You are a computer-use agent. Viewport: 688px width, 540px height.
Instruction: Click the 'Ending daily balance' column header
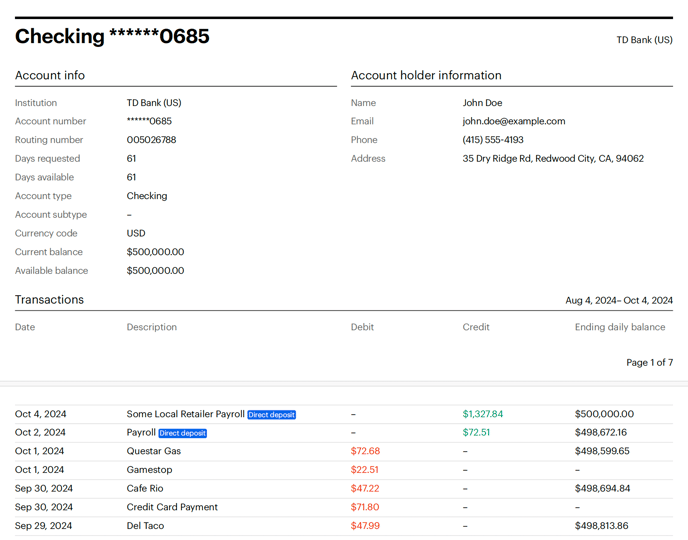[x=620, y=327]
